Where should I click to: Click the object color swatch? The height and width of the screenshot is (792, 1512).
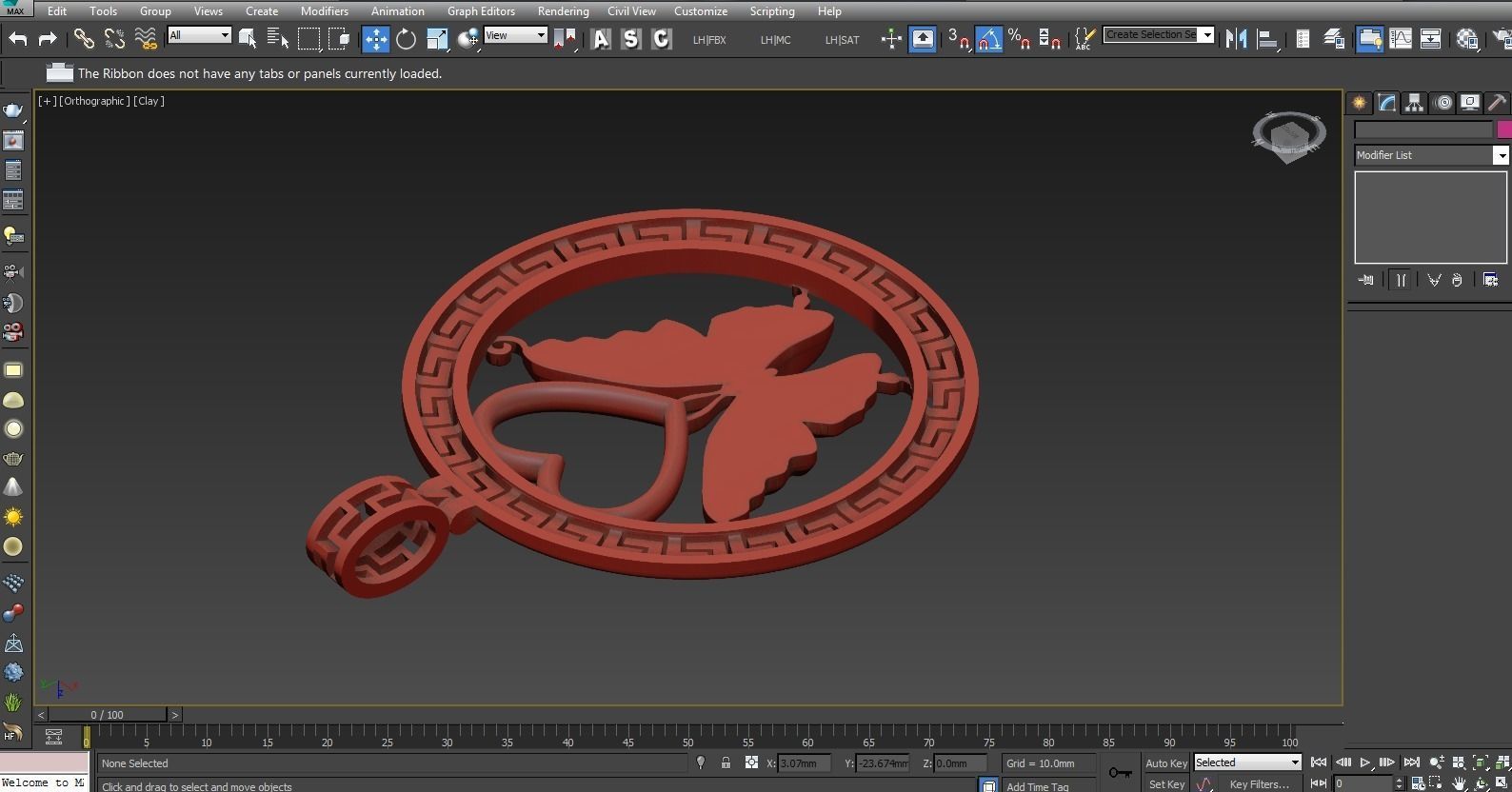(x=1504, y=129)
